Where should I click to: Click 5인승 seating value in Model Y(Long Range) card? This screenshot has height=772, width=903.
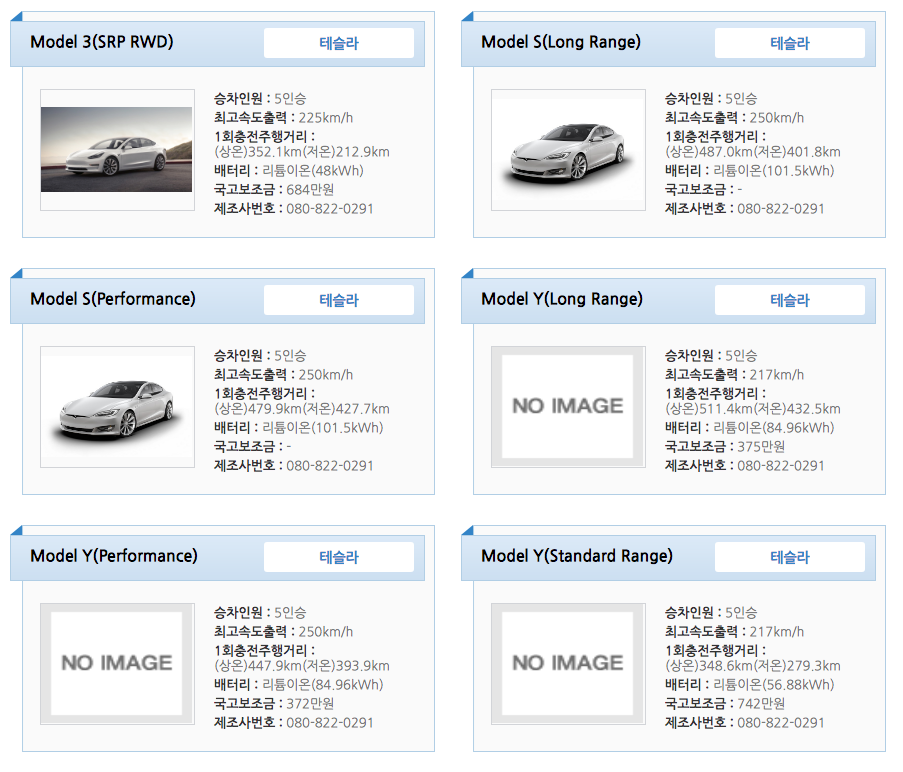741,356
